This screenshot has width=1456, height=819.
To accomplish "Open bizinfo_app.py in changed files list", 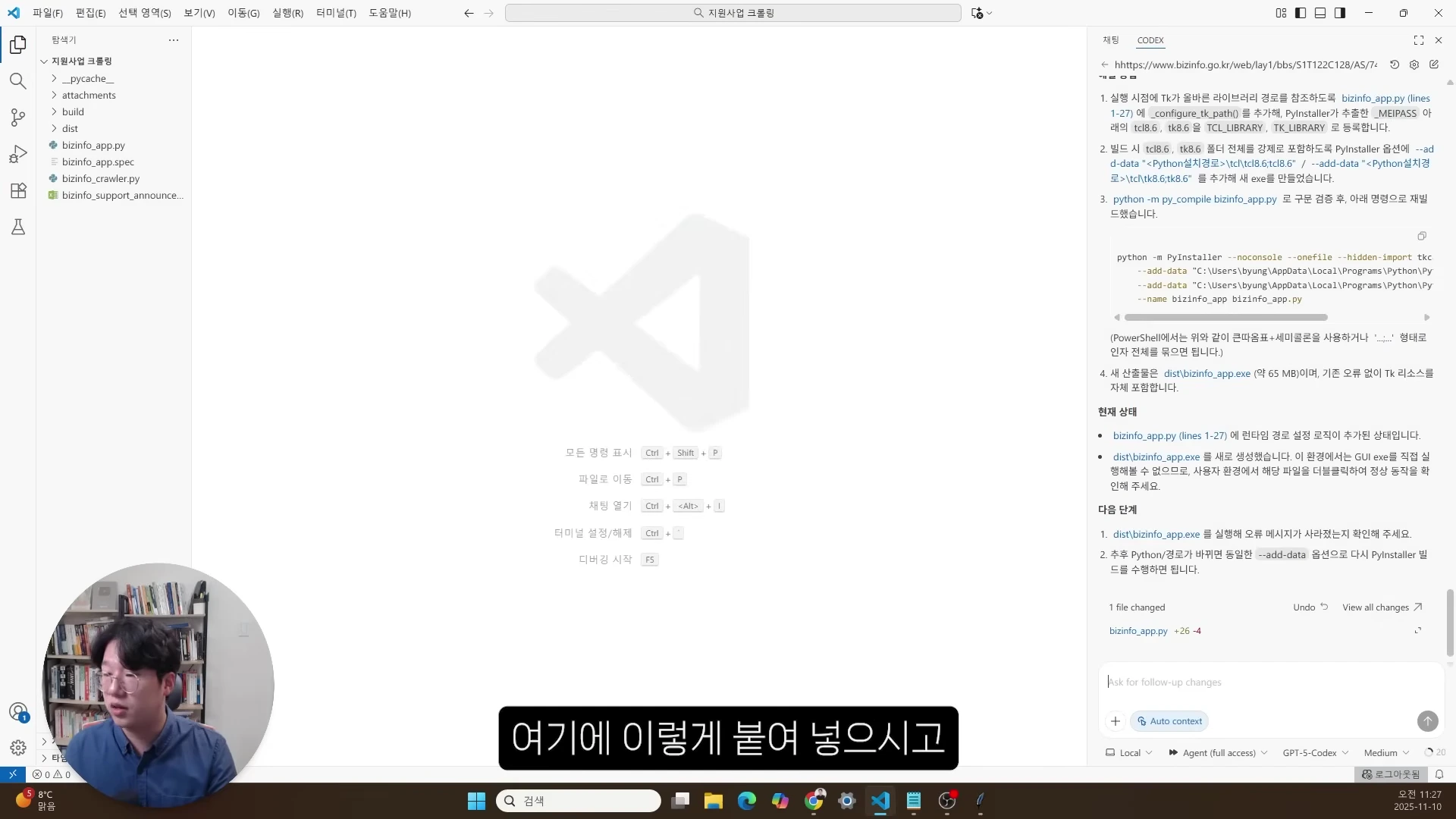I will [1138, 631].
